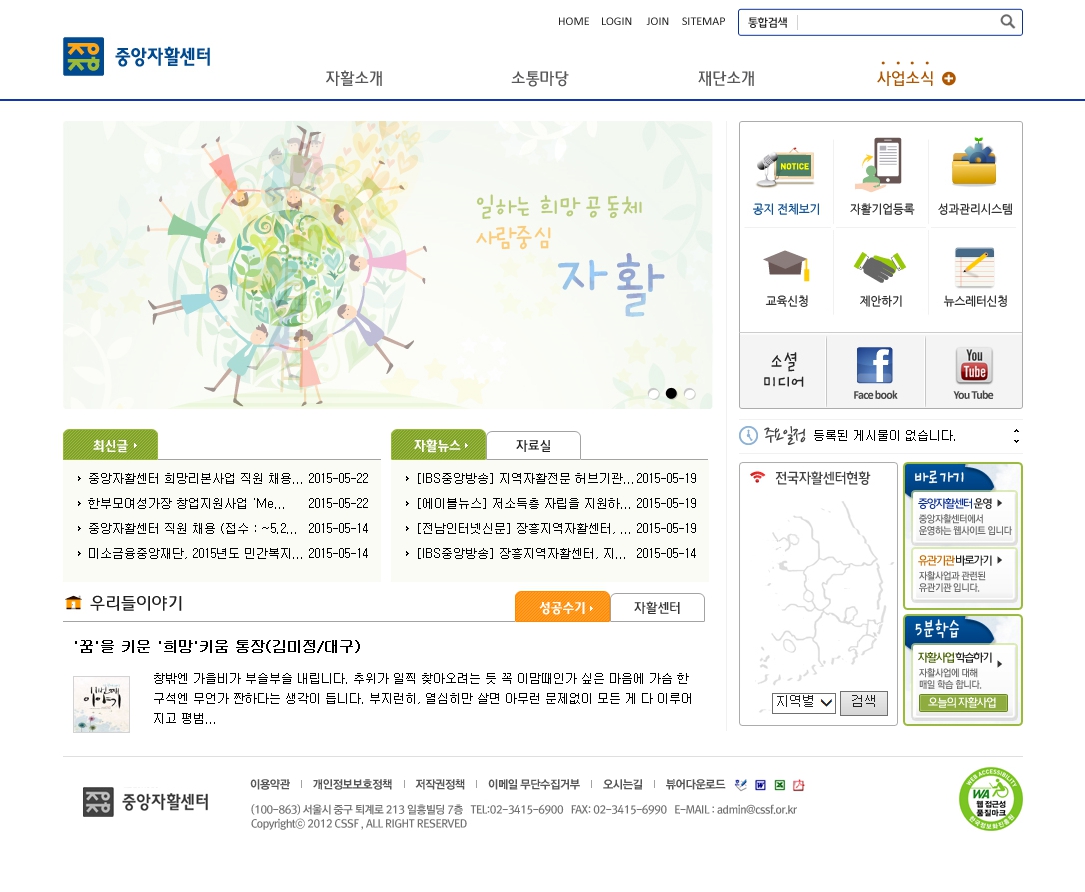Open the 뉴스레터신청 notepad icon
Viewport: 1085px width, 892px height.
[x=975, y=266]
